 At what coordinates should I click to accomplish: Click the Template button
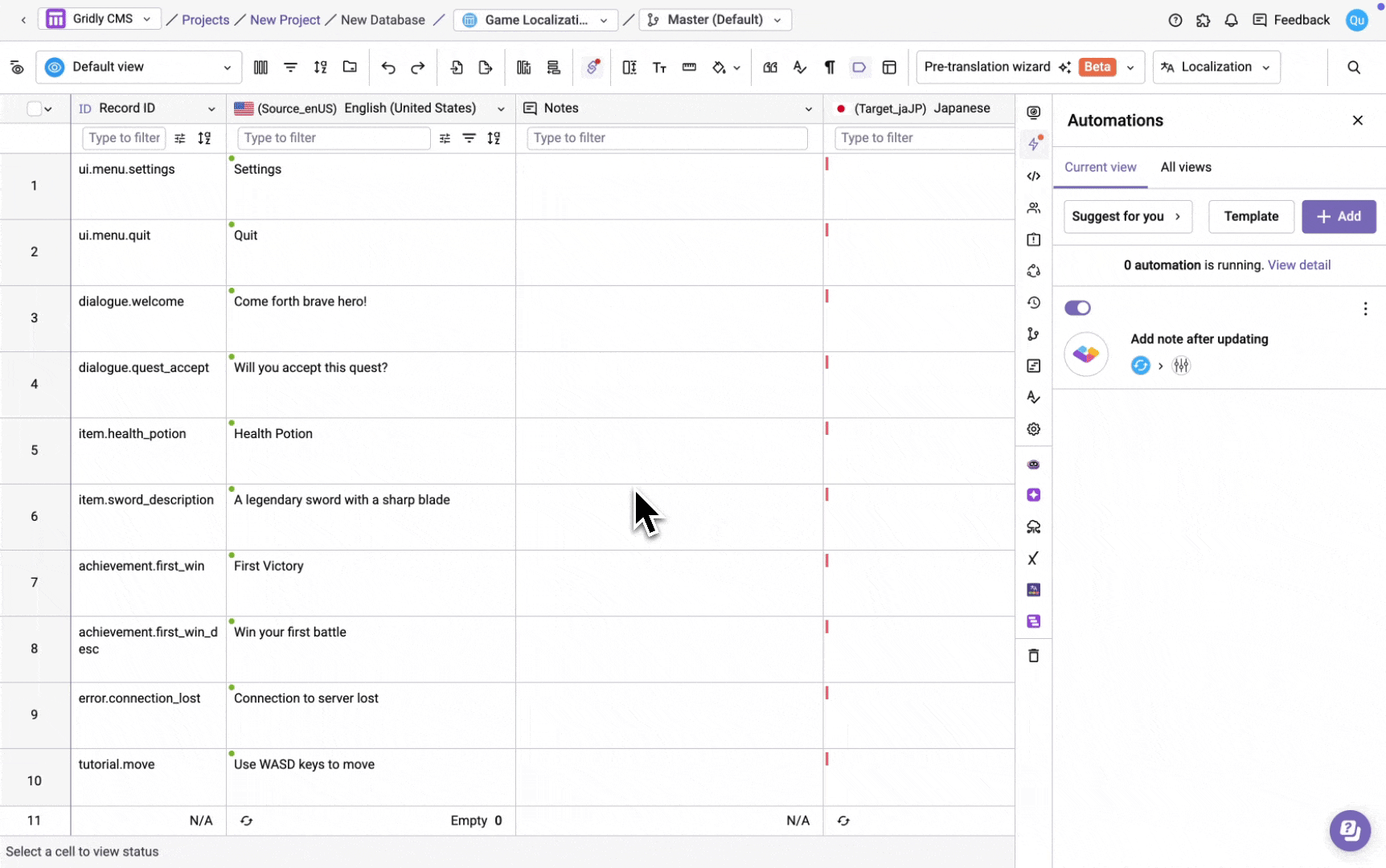tap(1251, 216)
